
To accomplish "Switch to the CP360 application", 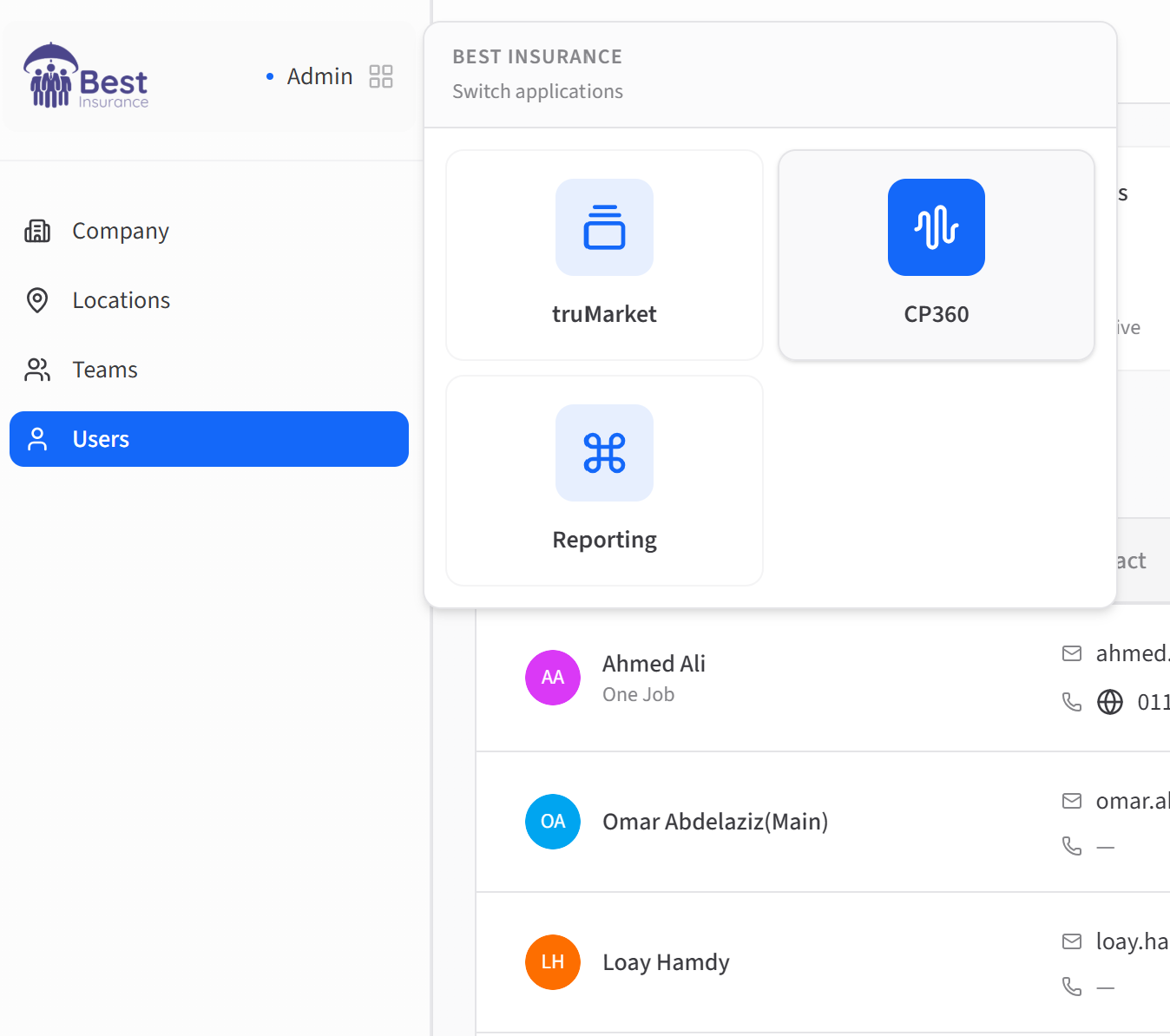I will point(936,254).
